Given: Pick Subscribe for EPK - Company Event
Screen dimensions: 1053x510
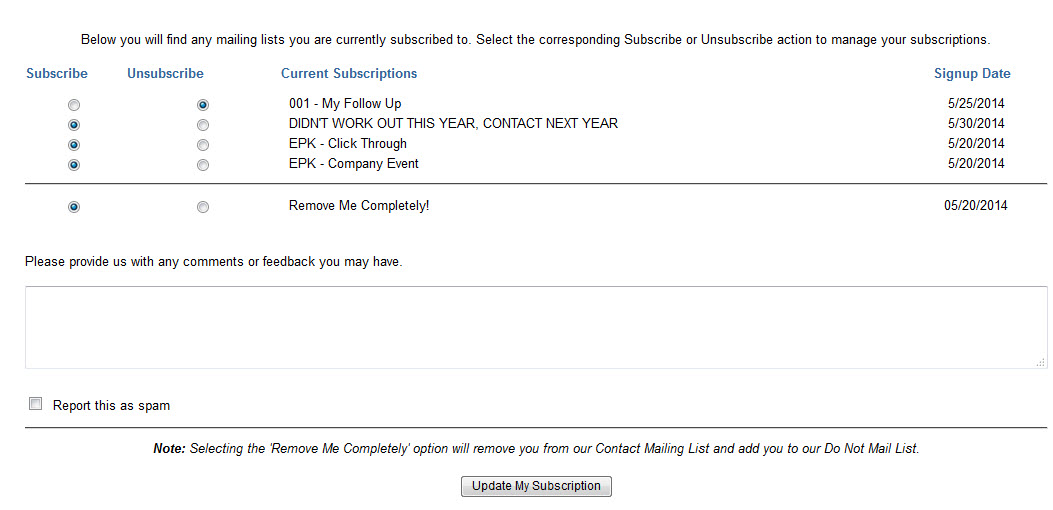Looking at the screenshot, I should (74, 165).
